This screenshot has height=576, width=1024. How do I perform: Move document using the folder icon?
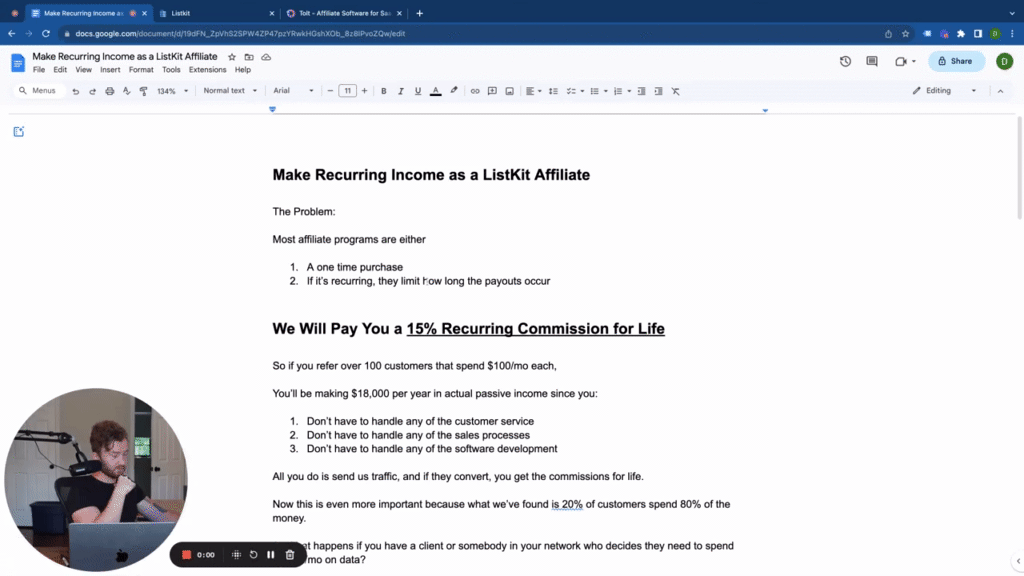click(x=249, y=57)
